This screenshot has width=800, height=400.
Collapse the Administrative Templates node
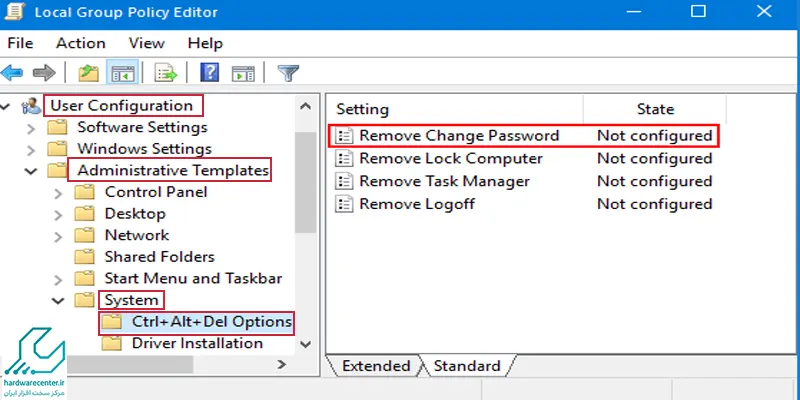(31, 171)
